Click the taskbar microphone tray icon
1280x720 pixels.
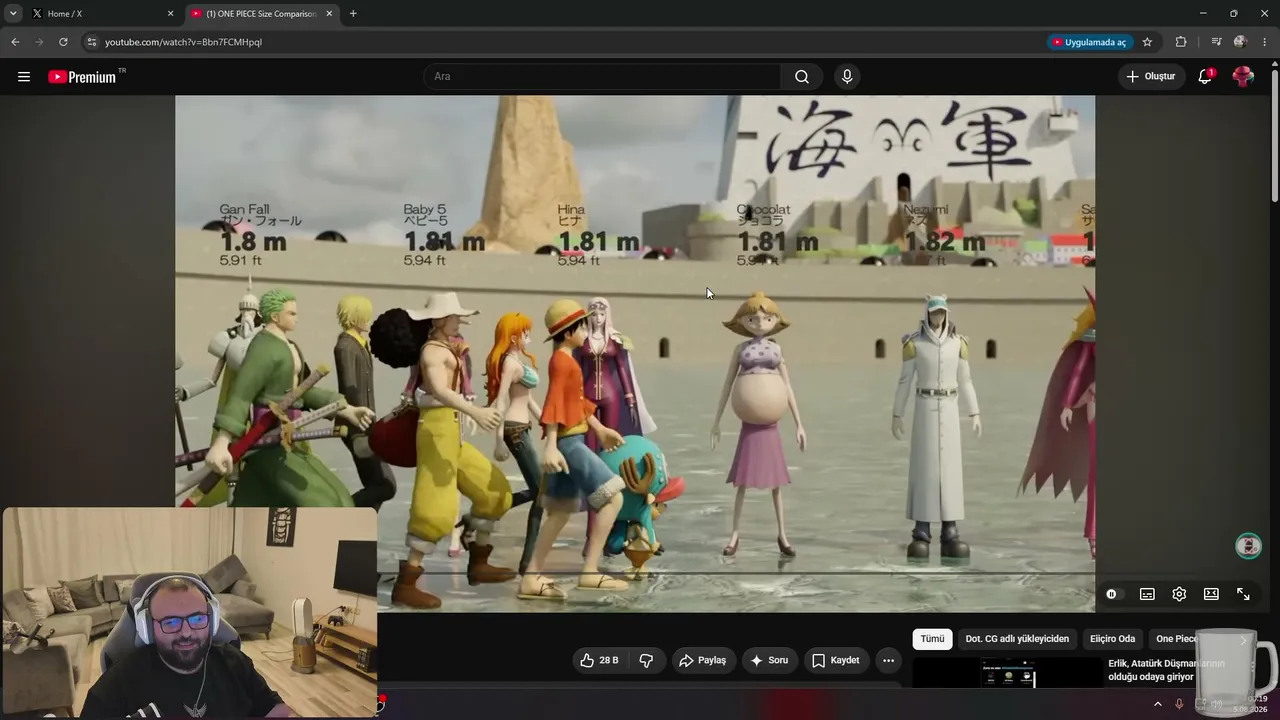pyautogui.click(x=1179, y=704)
